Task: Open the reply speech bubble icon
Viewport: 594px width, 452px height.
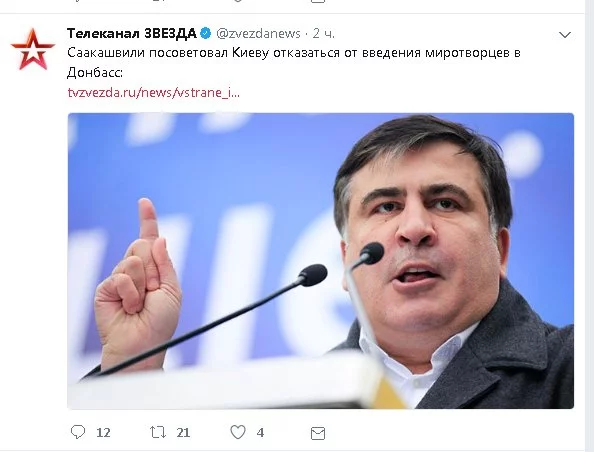Action: [78, 432]
